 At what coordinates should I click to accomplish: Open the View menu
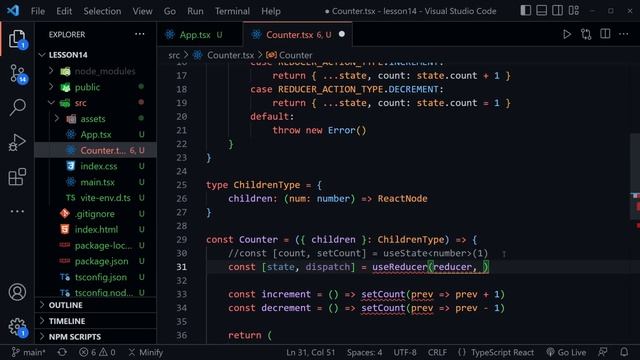pyautogui.click(x=142, y=11)
